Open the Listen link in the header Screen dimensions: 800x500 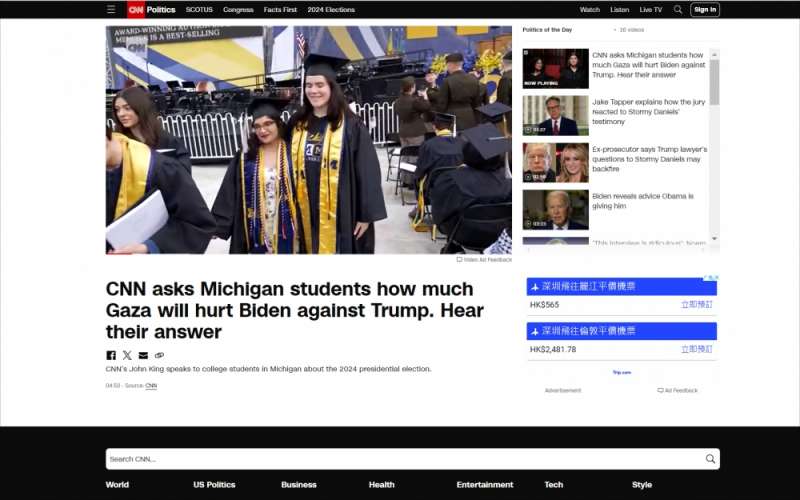point(619,10)
